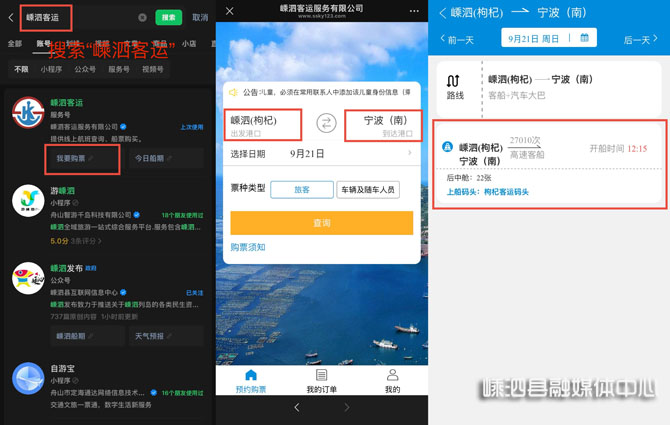The height and width of the screenshot is (425, 670).
Task: Open 天气预报 under 嵊泗发布
Action: tap(166, 336)
